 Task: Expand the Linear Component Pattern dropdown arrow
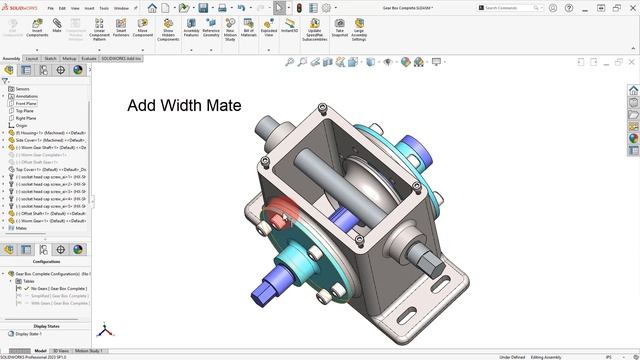point(99,50)
